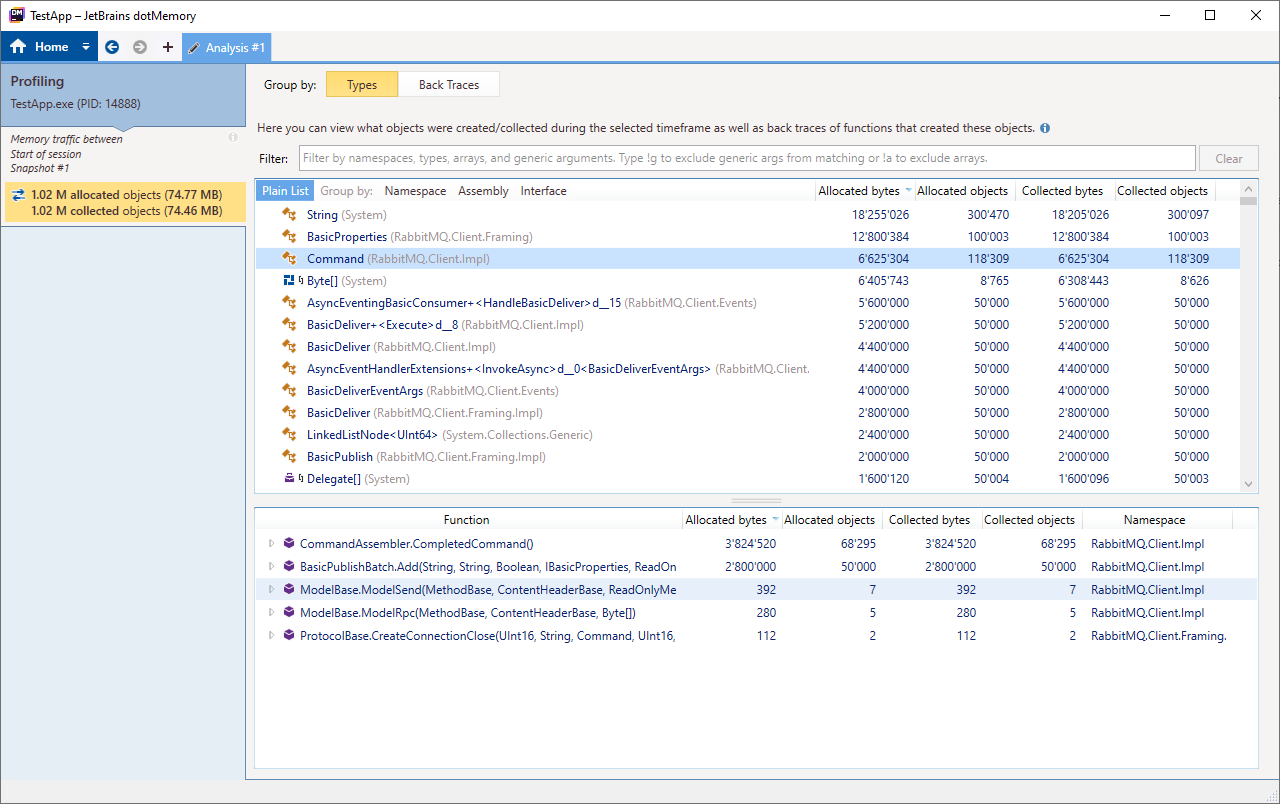Select the memory traffic summary item

point(123,203)
